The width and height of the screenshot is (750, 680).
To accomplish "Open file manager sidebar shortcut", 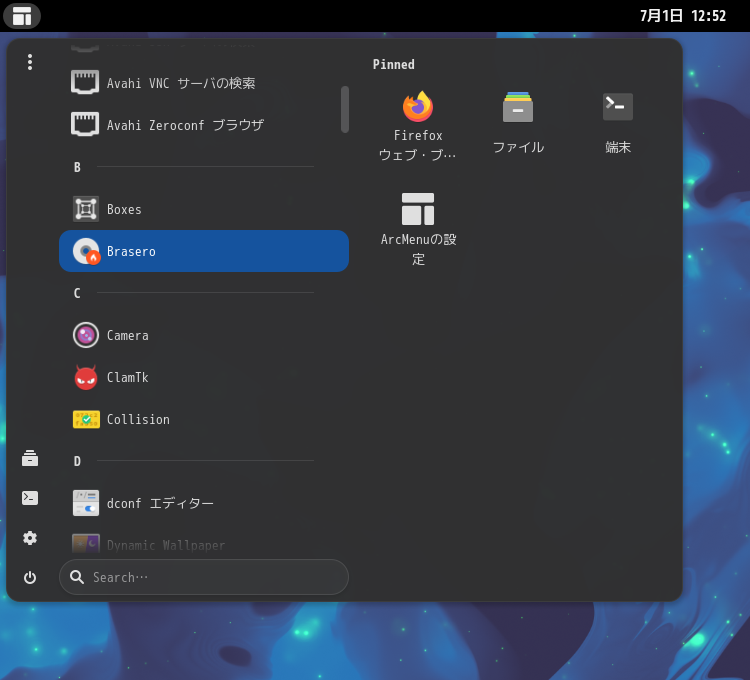I will tap(30, 458).
